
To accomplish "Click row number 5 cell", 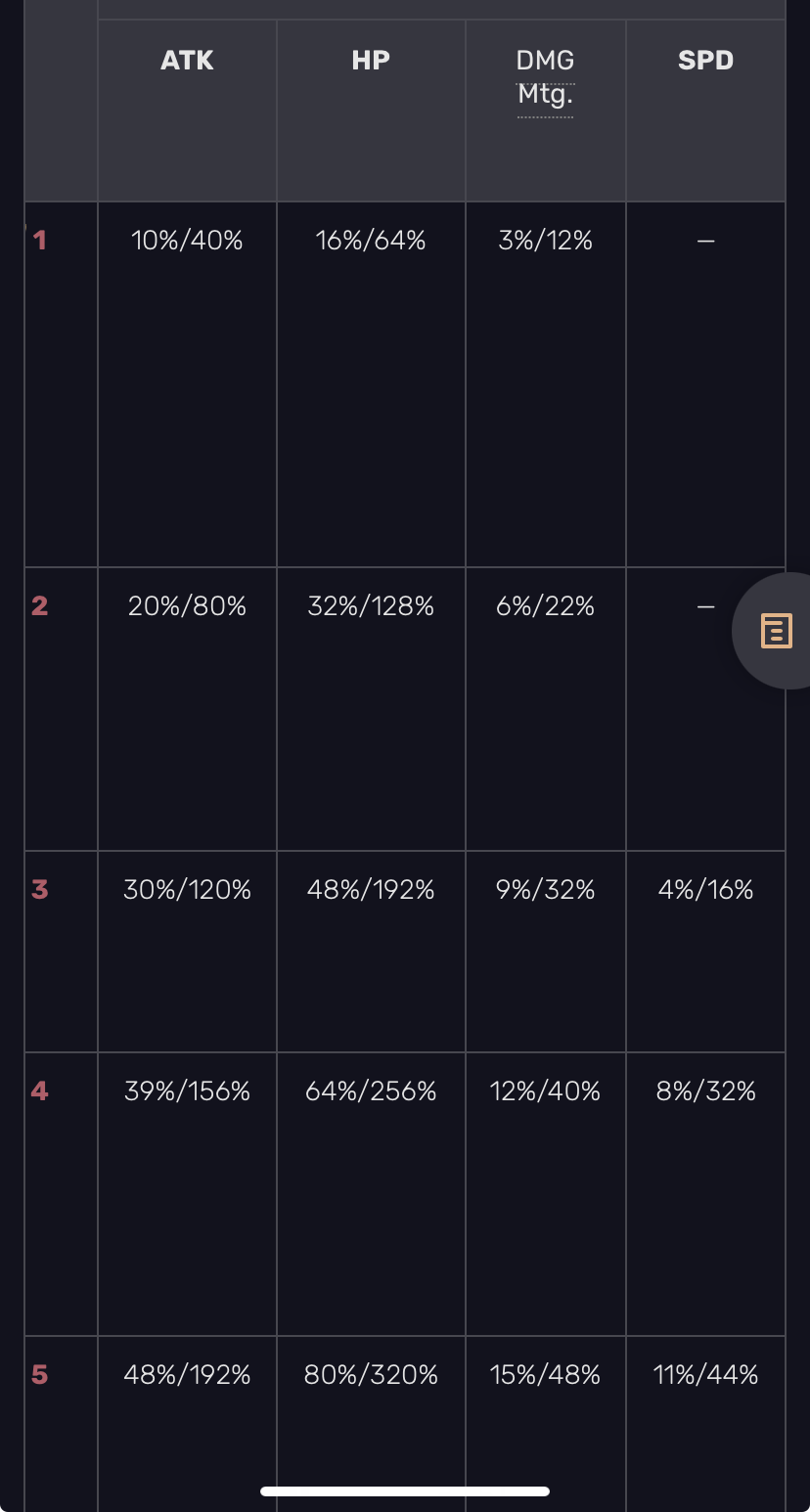I will (x=40, y=1375).
